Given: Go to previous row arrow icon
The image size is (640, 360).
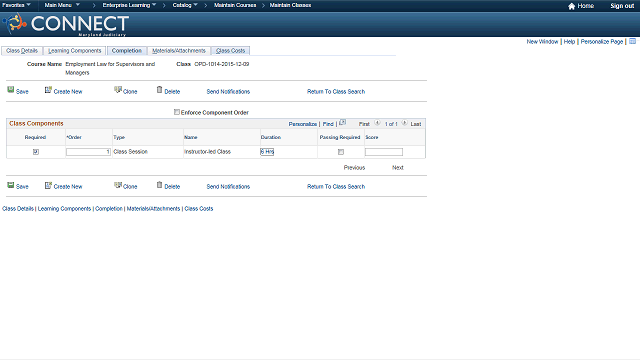Looking at the screenshot, I should [377, 122].
